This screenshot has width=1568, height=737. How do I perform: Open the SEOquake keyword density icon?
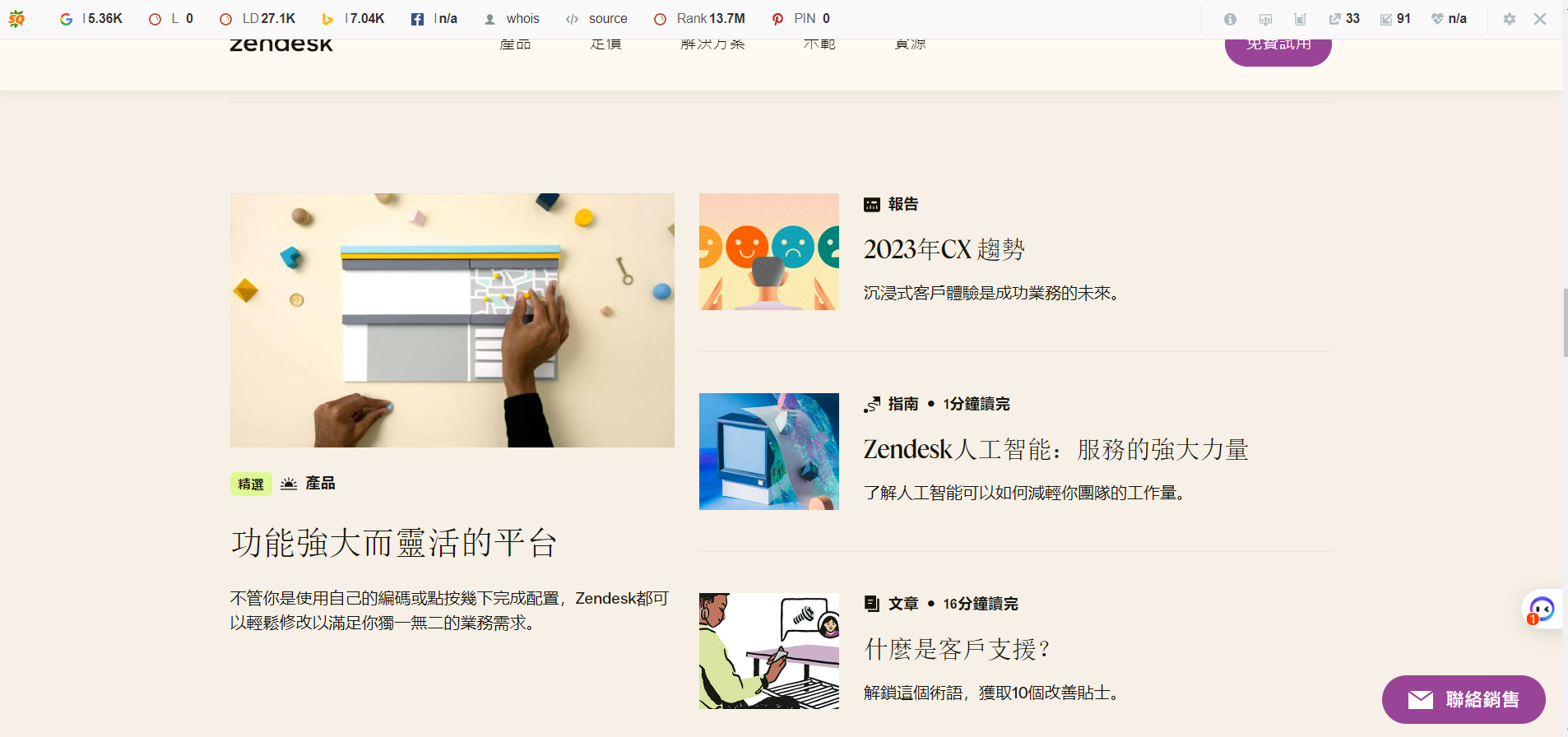[1300, 19]
